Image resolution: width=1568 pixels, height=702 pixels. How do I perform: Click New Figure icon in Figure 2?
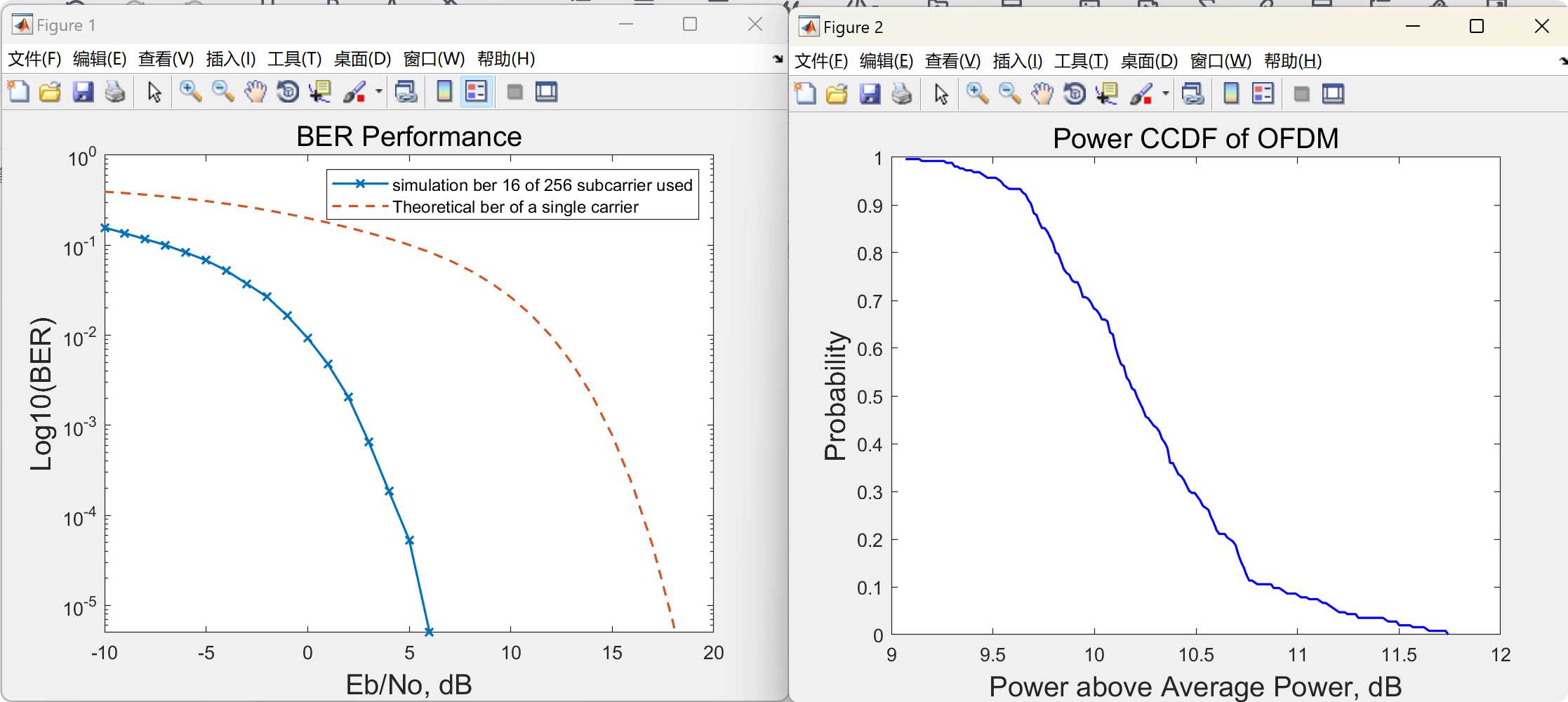tap(805, 94)
